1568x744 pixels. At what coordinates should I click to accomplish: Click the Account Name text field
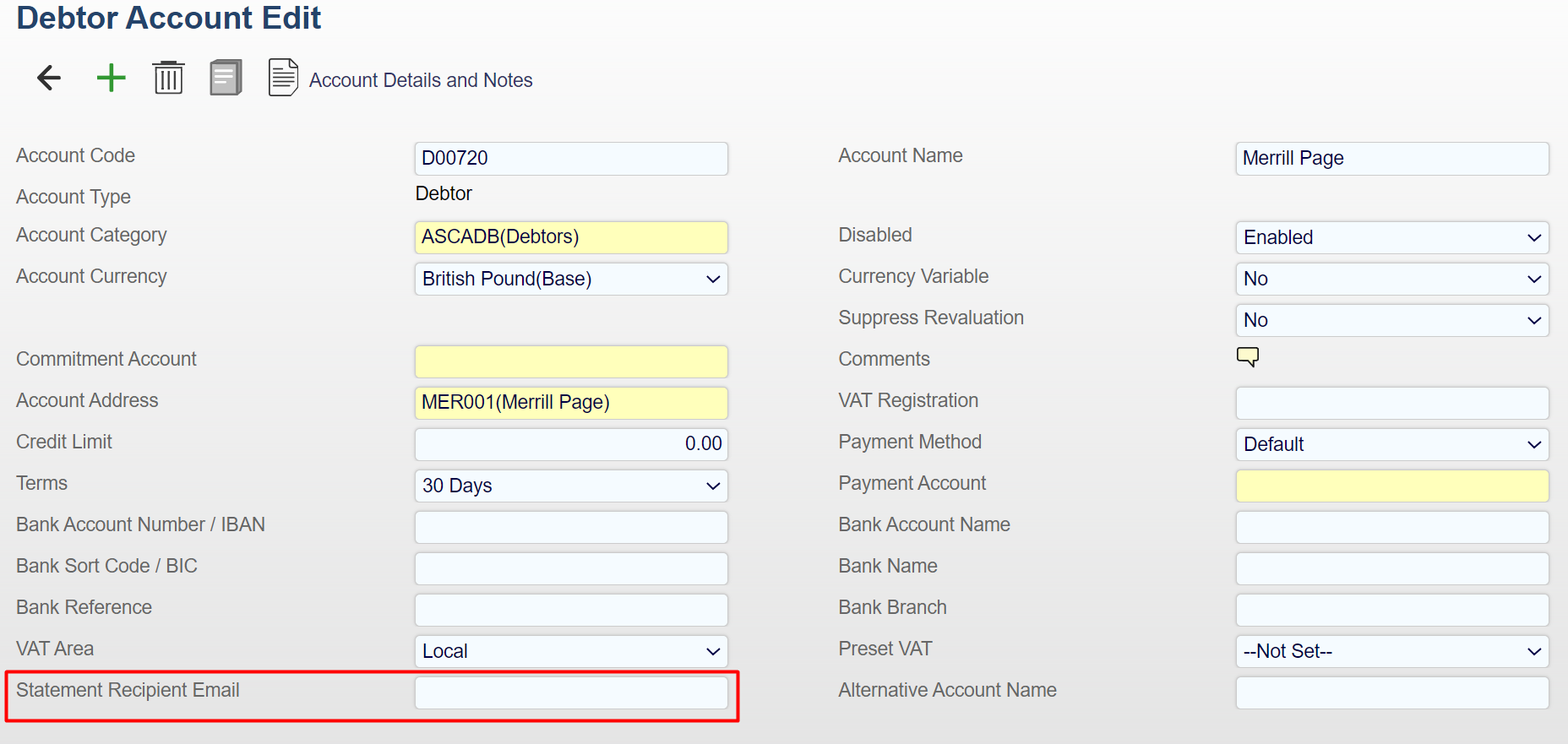[x=1391, y=159]
